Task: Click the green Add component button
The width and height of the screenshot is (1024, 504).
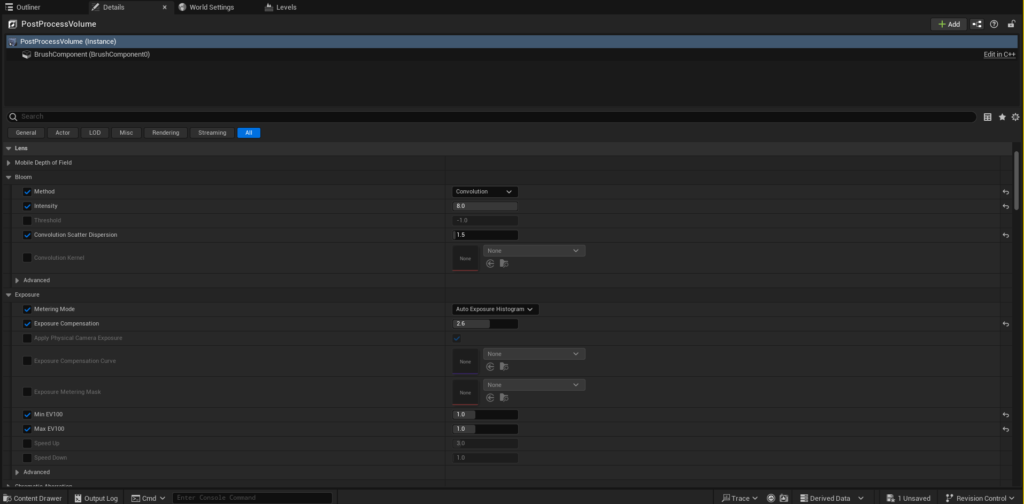Action: [x=948, y=24]
